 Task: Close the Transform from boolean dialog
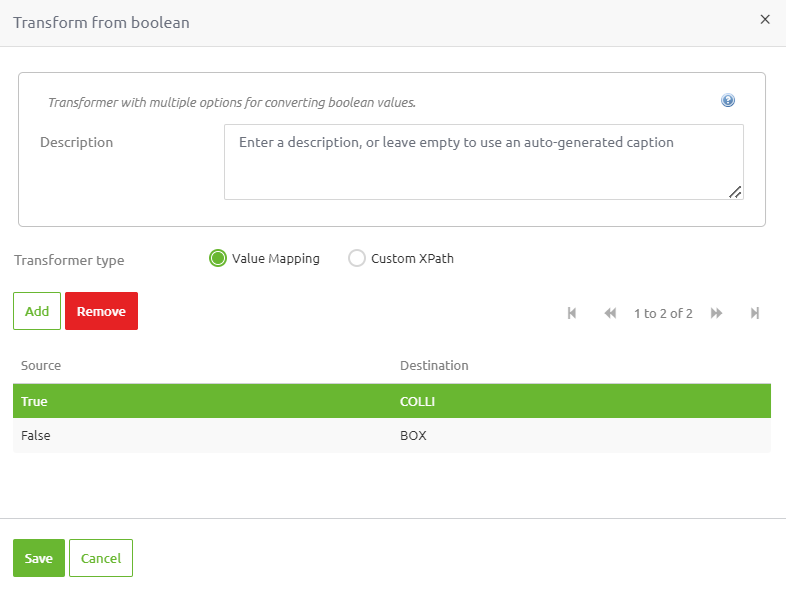point(765,20)
